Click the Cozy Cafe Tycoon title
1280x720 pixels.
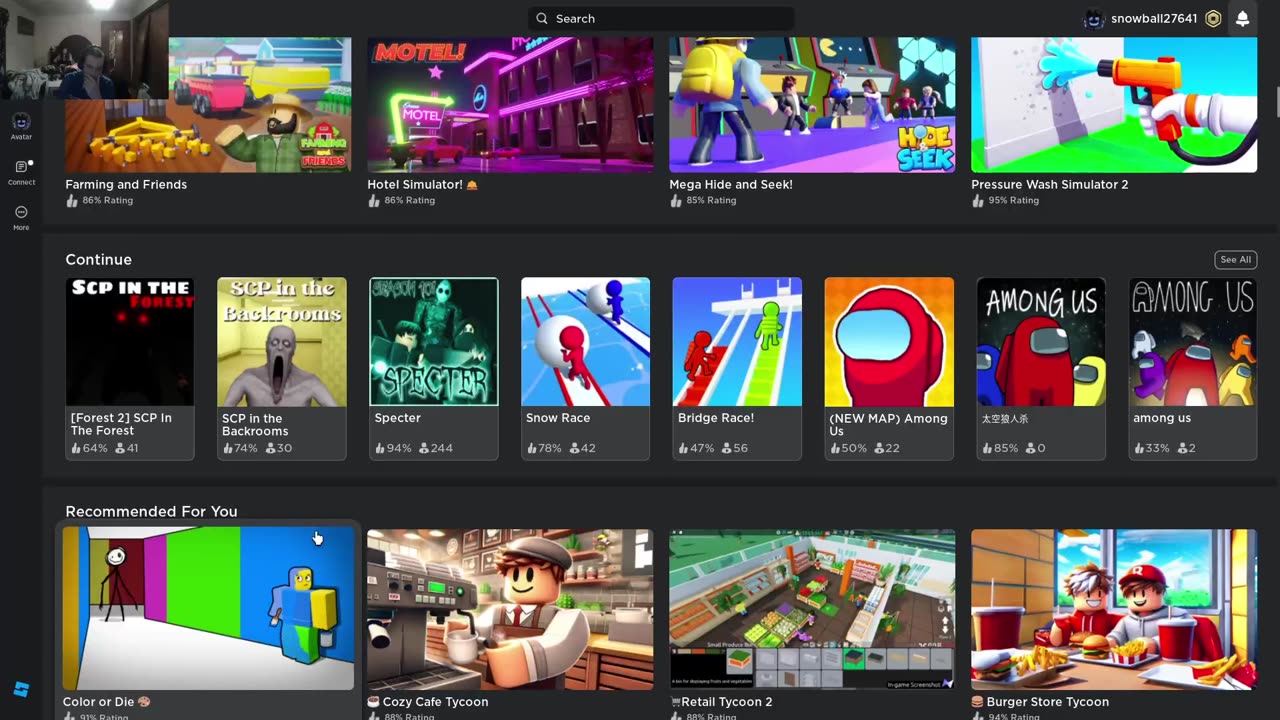(428, 702)
